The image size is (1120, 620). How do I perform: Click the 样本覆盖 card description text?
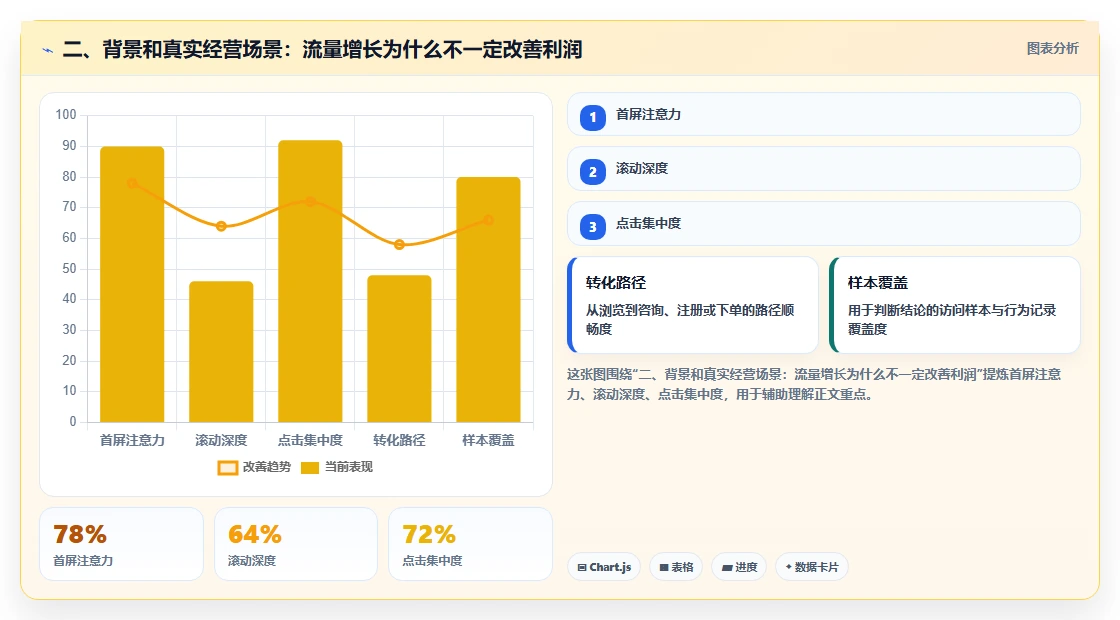click(952, 319)
